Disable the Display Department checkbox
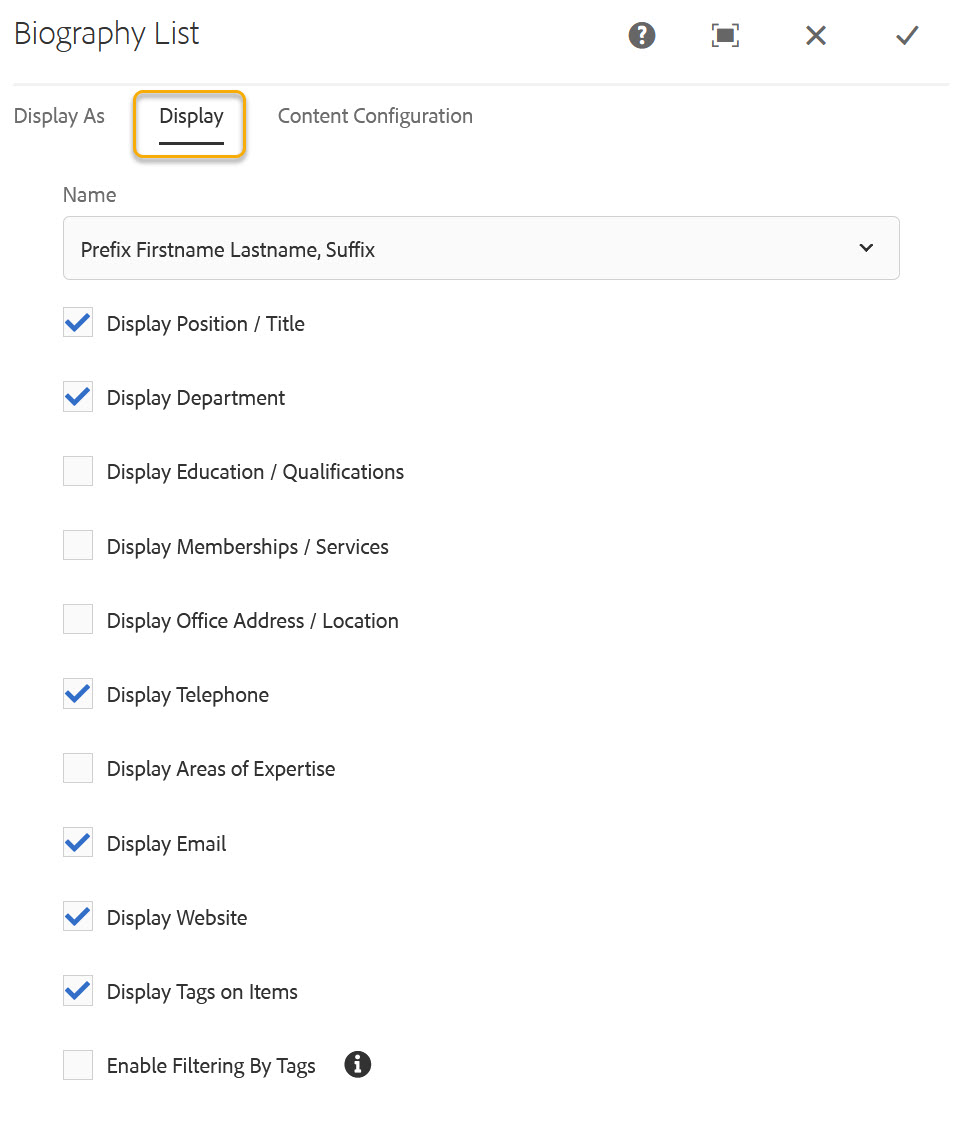The image size is (954, 1131). (78, 397)
